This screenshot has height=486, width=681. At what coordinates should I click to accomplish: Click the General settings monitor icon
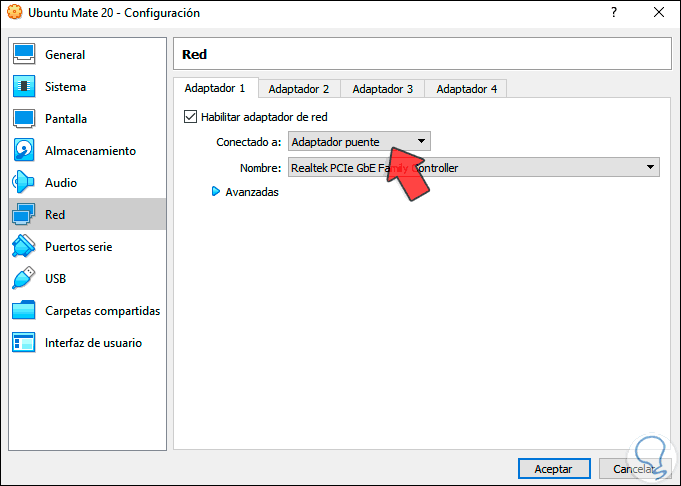pyautogui.click(x=24, y=55)
